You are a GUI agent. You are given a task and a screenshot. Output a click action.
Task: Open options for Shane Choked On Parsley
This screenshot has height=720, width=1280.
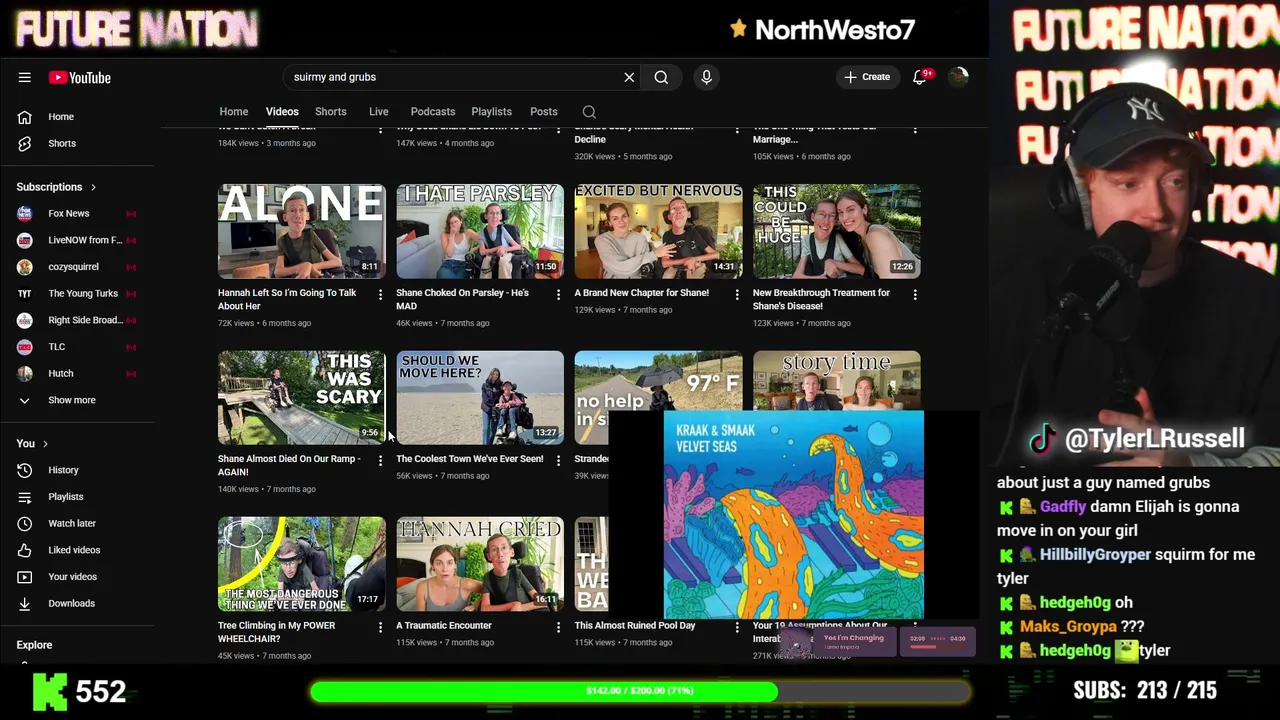coord(558,294)
